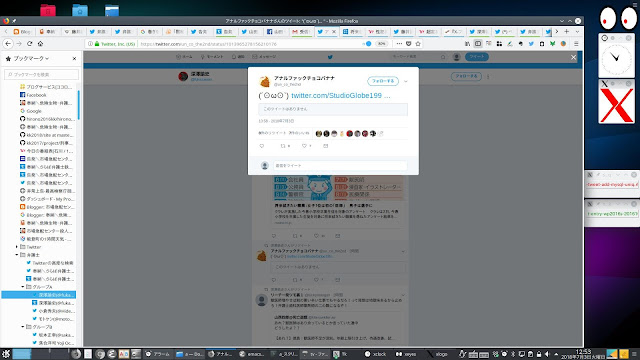Click the taskbar clock showing 12:53
This screenshot has height=360, width=640.
(583, 354)
